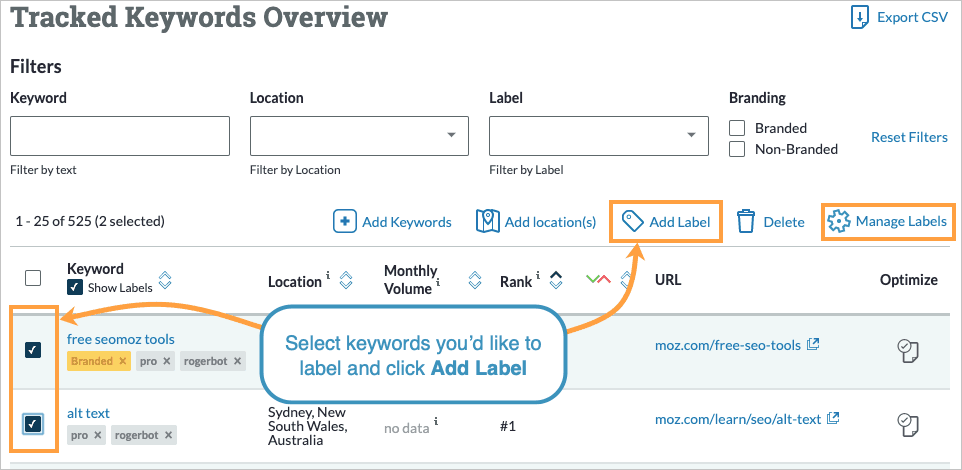Click Optimize icon for free seomoz tools
Screen dimensions: 962x470
click(x=907, y=350)
